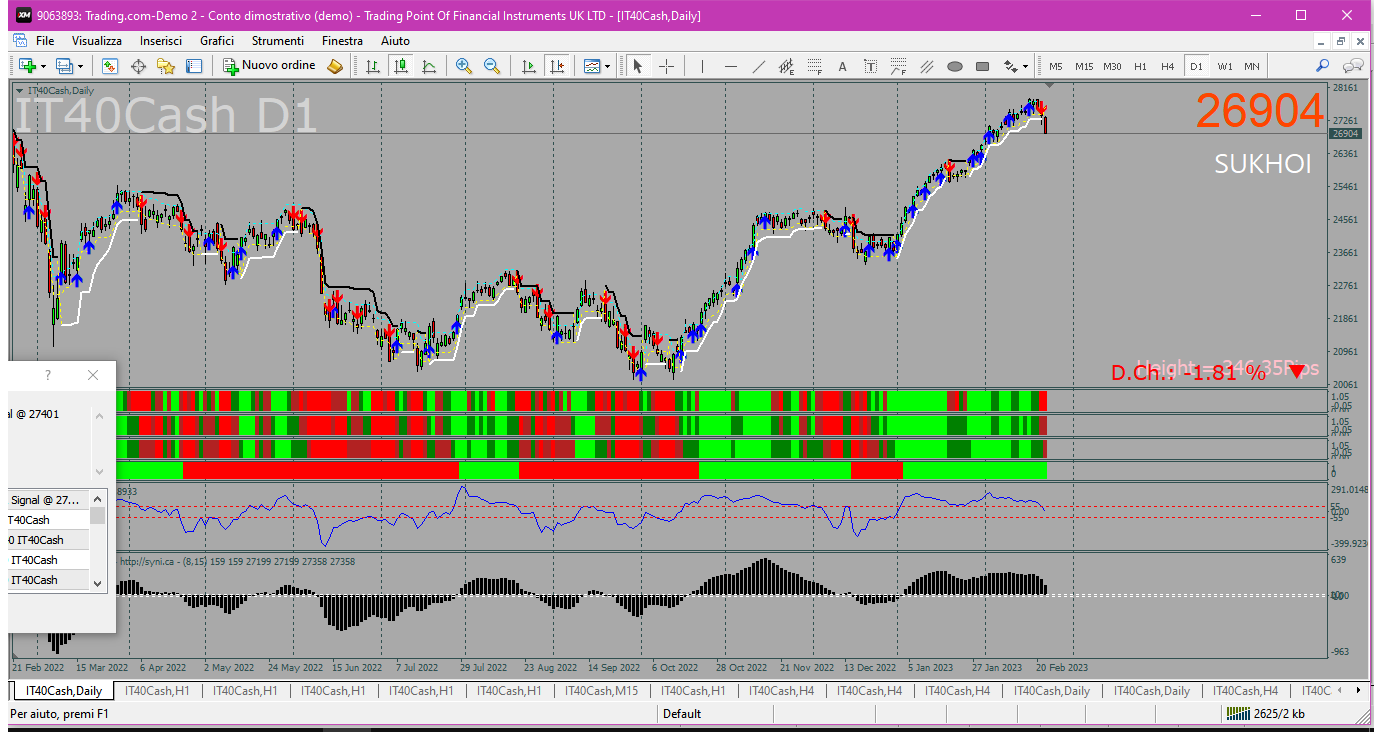Select the W1 timeframe button
Screen dimensions: 1378x732
[x=1225, y=66]
